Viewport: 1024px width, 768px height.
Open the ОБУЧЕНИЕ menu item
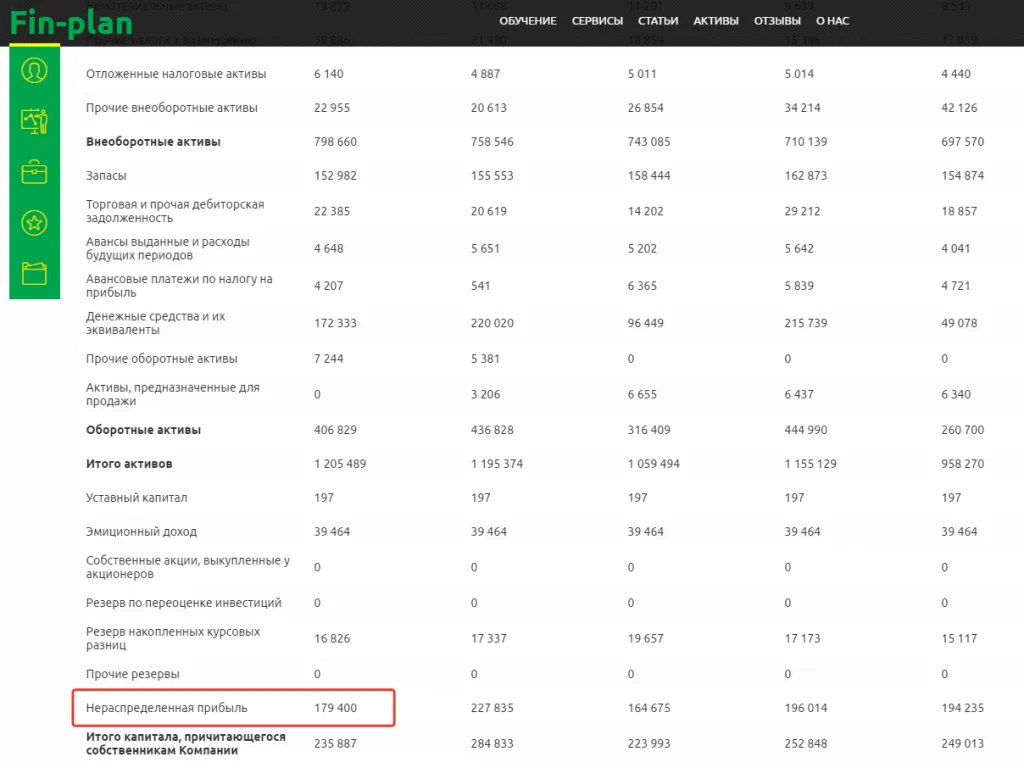(528, 21)
